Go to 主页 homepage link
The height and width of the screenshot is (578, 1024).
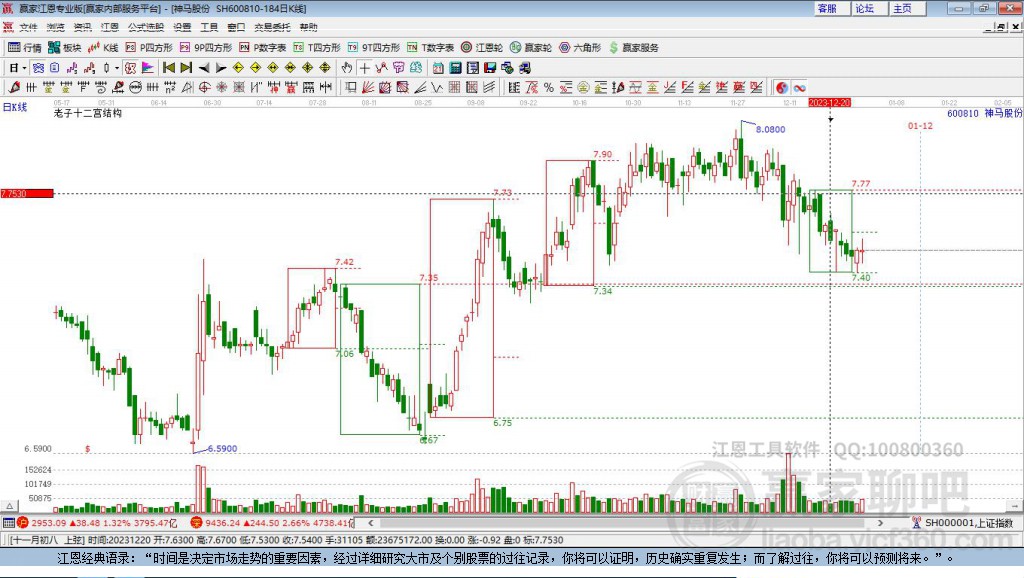[903, 8]
